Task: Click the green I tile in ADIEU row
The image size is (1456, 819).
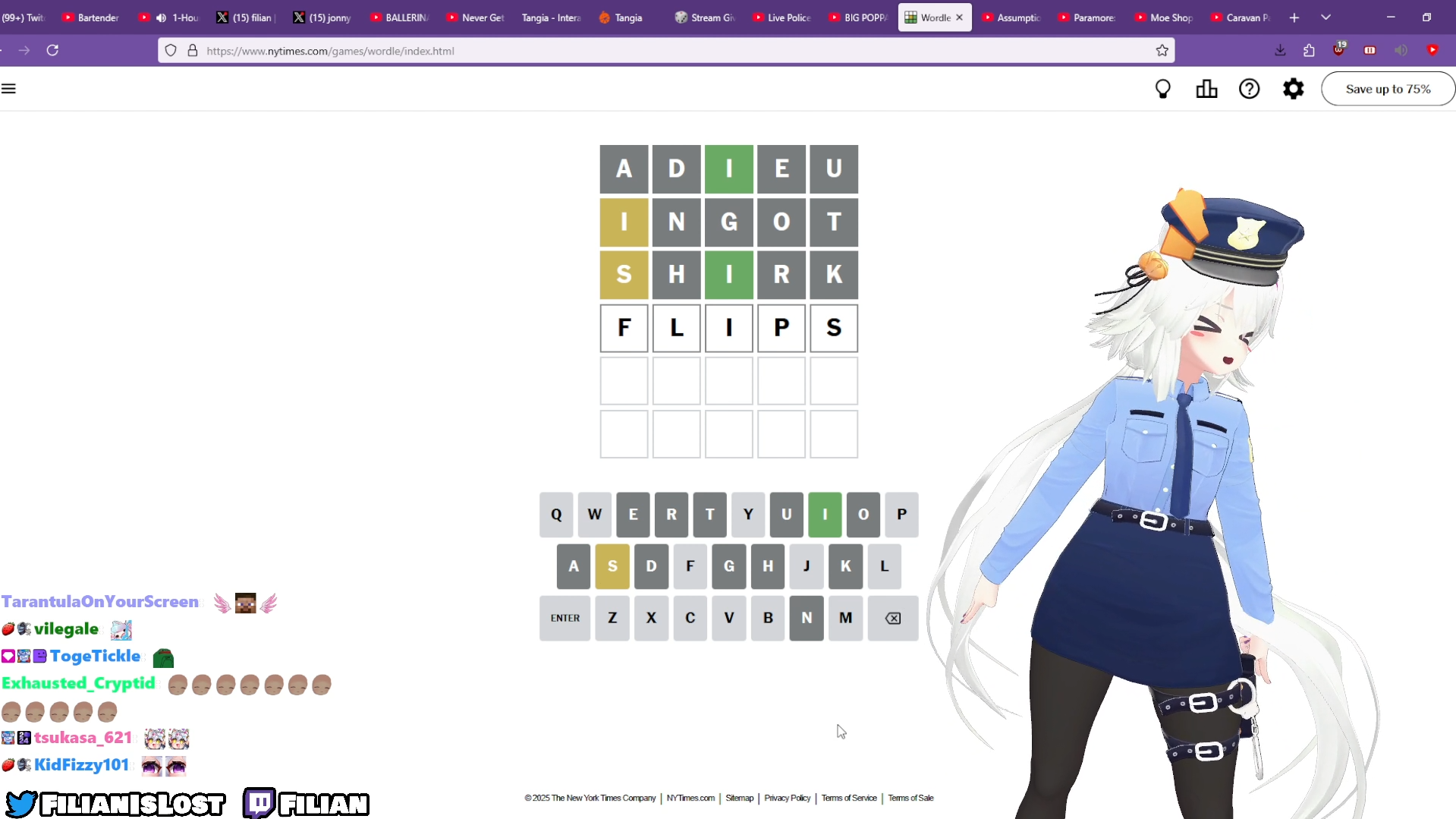Action: tap(728, 169)
